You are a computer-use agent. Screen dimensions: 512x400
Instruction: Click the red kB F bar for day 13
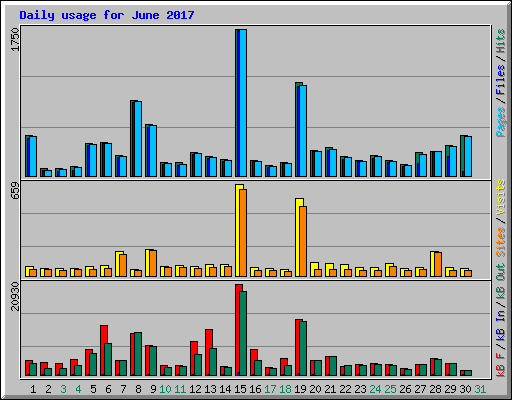point(208,353)
